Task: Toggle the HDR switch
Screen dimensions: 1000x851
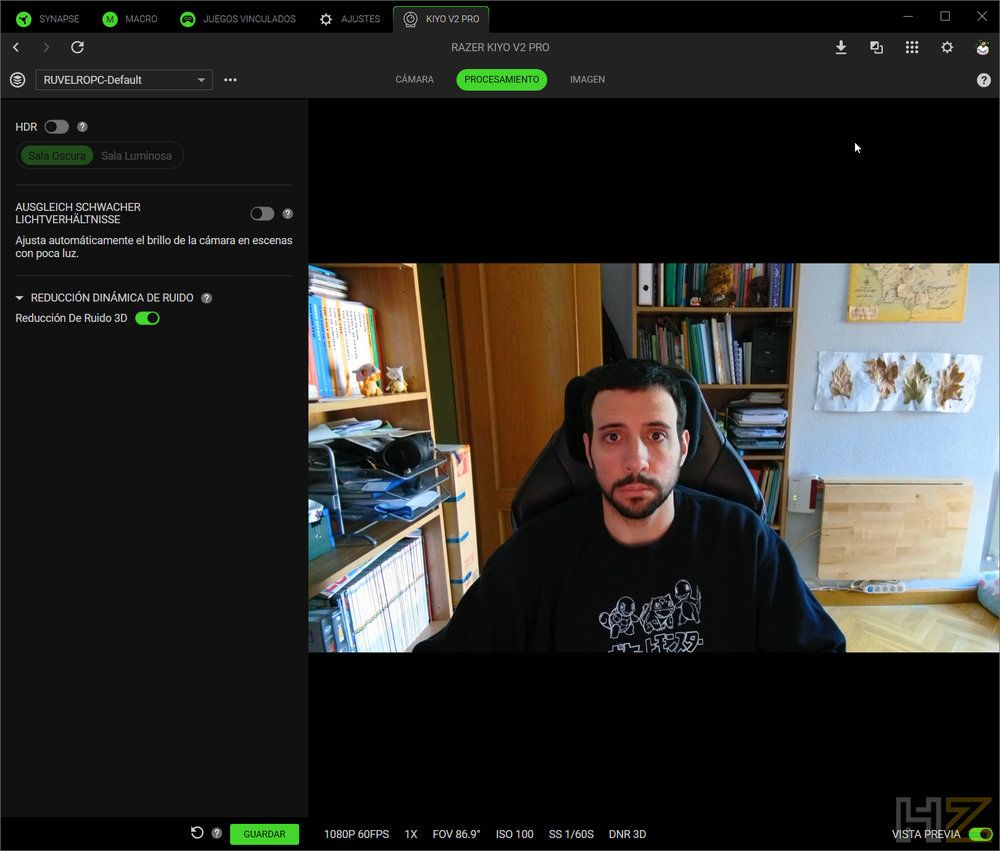Action: (57, 127)
